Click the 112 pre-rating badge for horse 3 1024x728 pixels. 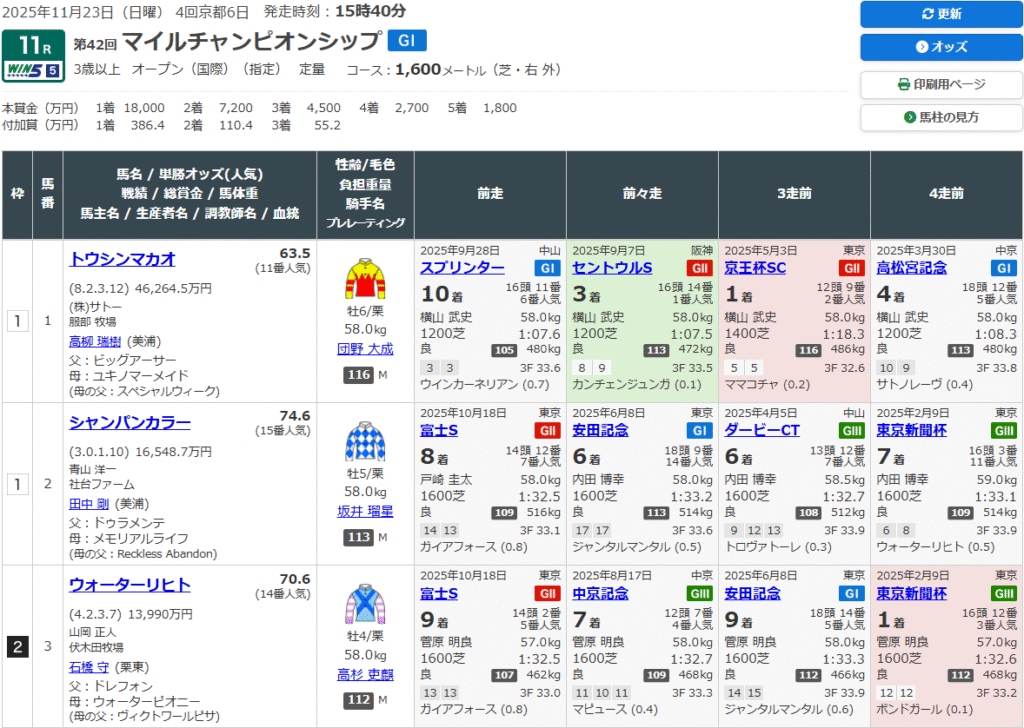pos(358,699)
